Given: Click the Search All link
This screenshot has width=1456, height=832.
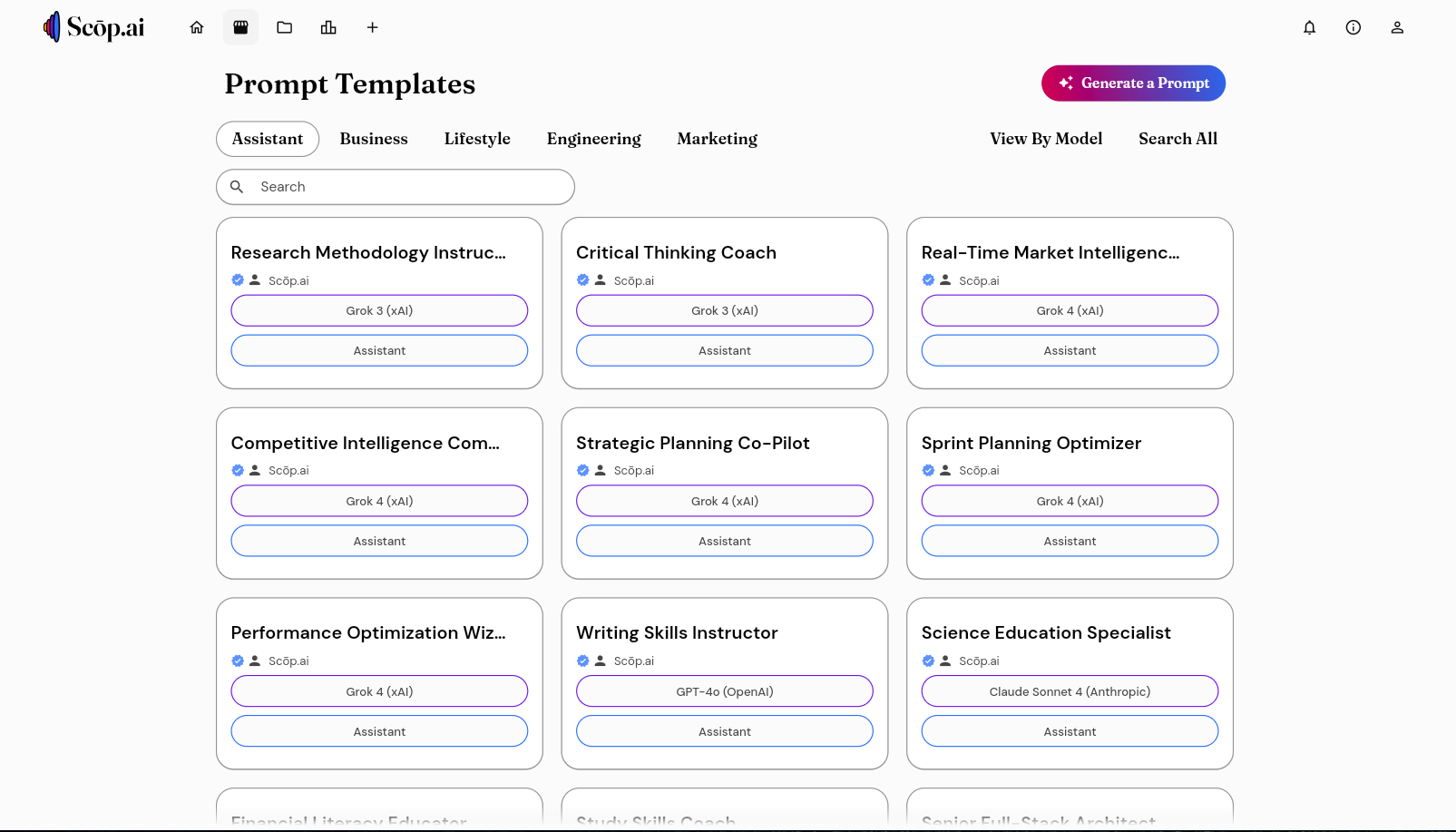Looking at the screenshot, I should coord(1178,139).
